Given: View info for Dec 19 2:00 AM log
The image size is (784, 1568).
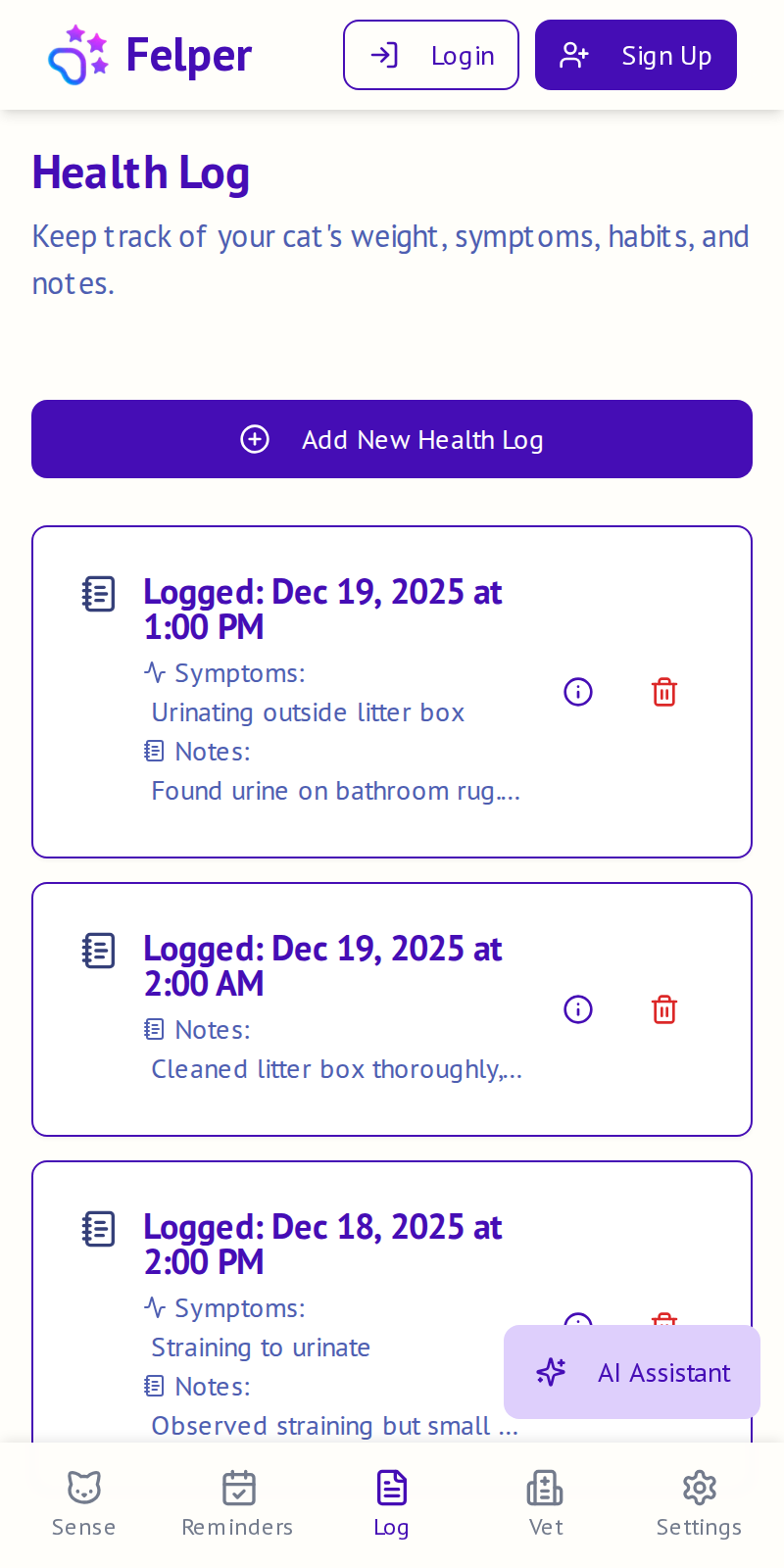Looking at the screenshot, I should (x=578, y=1009).
